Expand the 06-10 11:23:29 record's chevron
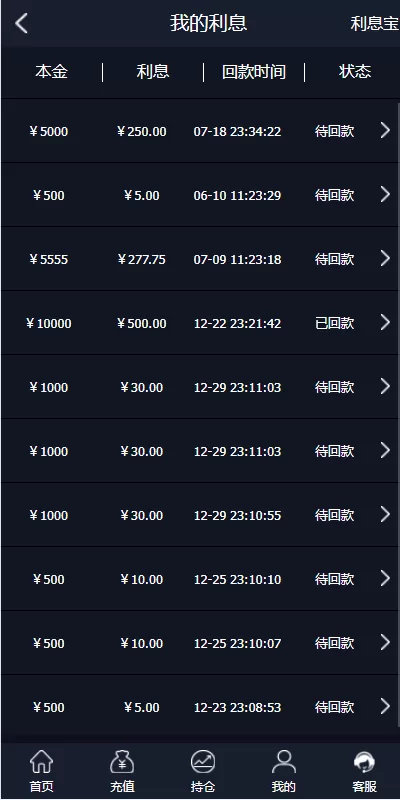The image size is (400, 800). (x=385, y=194)
